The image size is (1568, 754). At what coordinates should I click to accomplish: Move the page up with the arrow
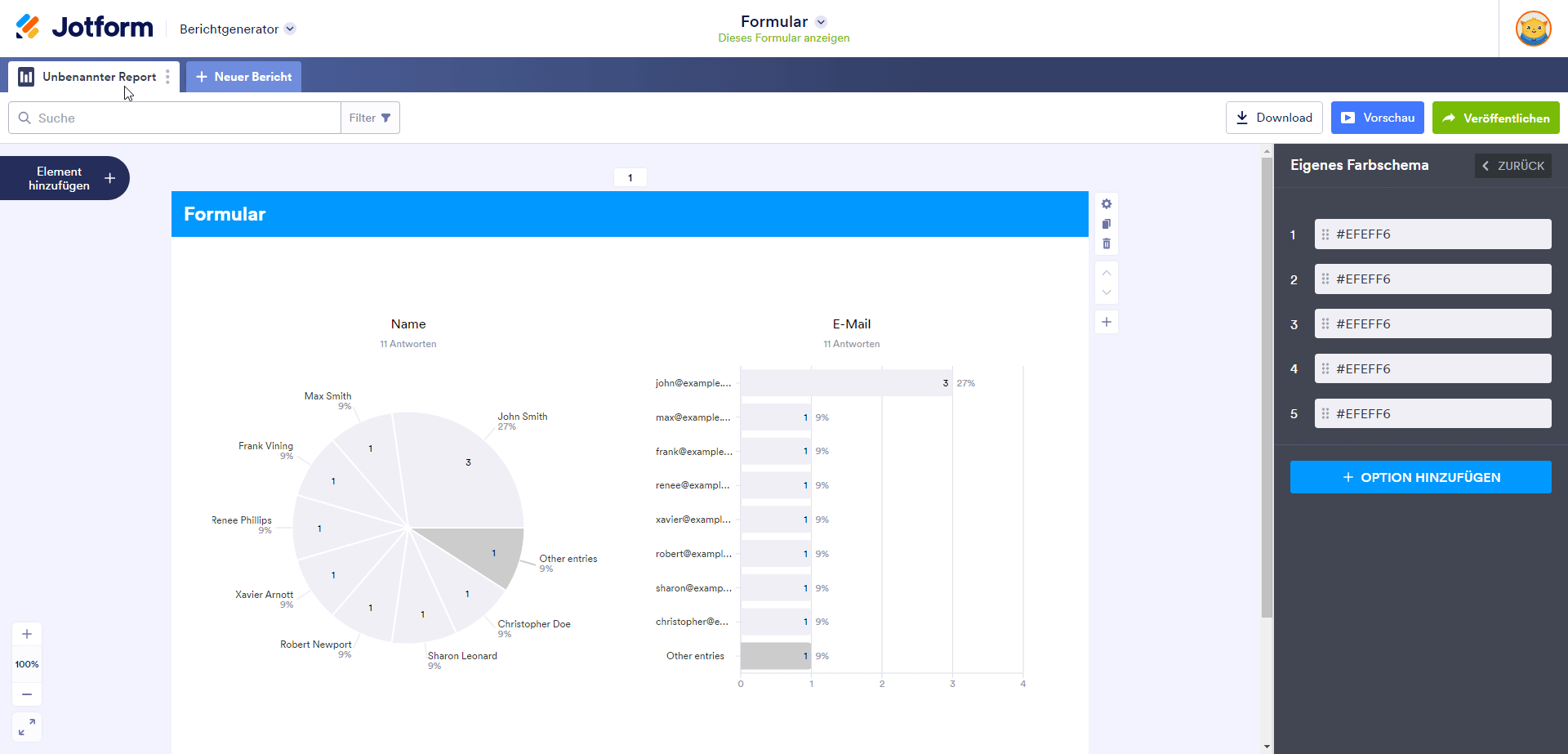click(x=1107, y=273)
